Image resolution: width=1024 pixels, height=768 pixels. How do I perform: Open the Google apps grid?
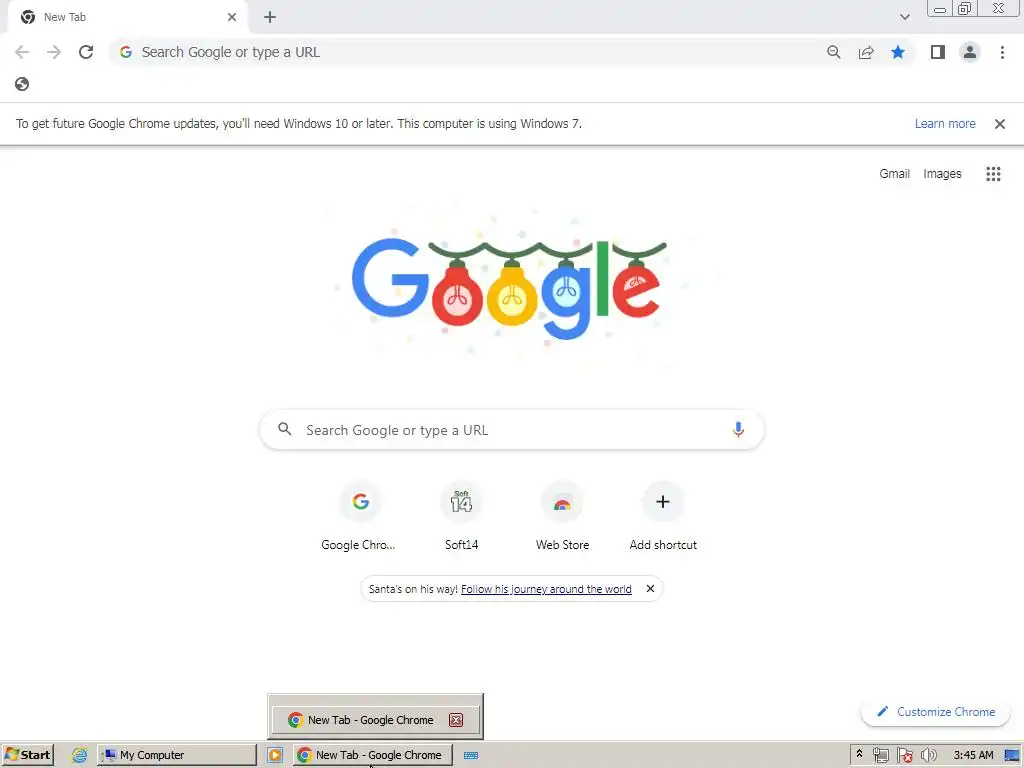993,174
